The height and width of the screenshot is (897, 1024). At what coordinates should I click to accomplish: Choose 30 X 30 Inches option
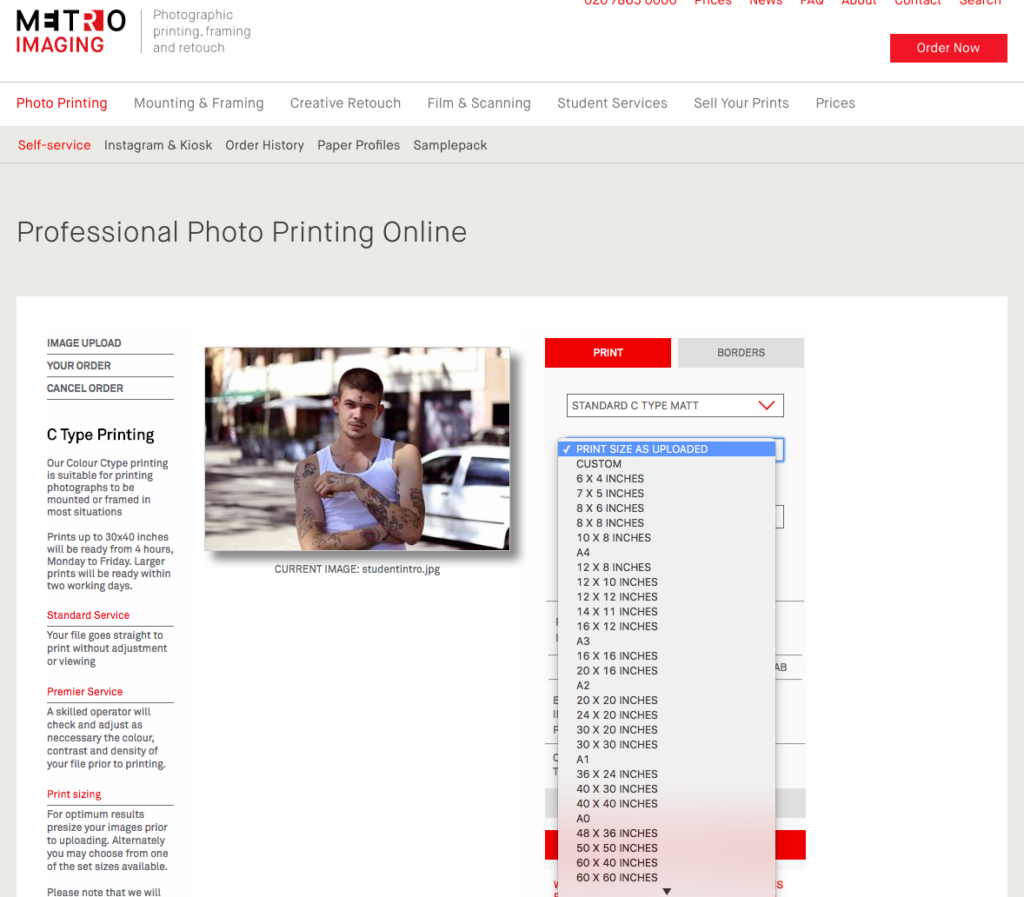616,745
